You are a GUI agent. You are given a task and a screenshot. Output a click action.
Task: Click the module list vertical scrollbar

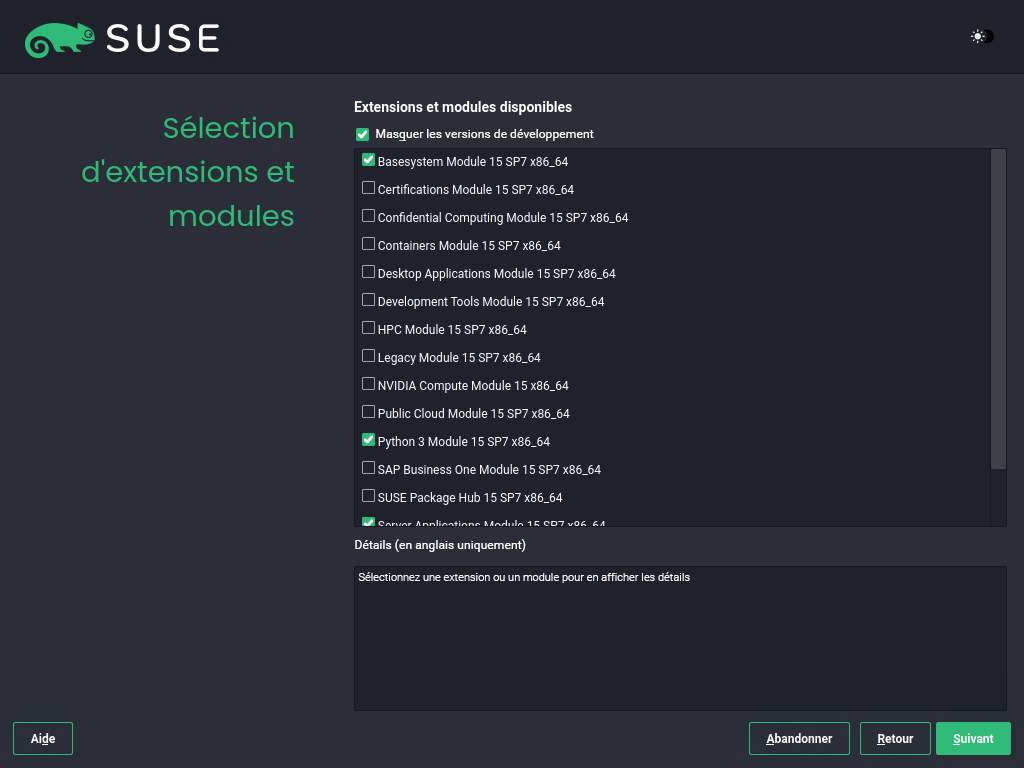point(998,309)
